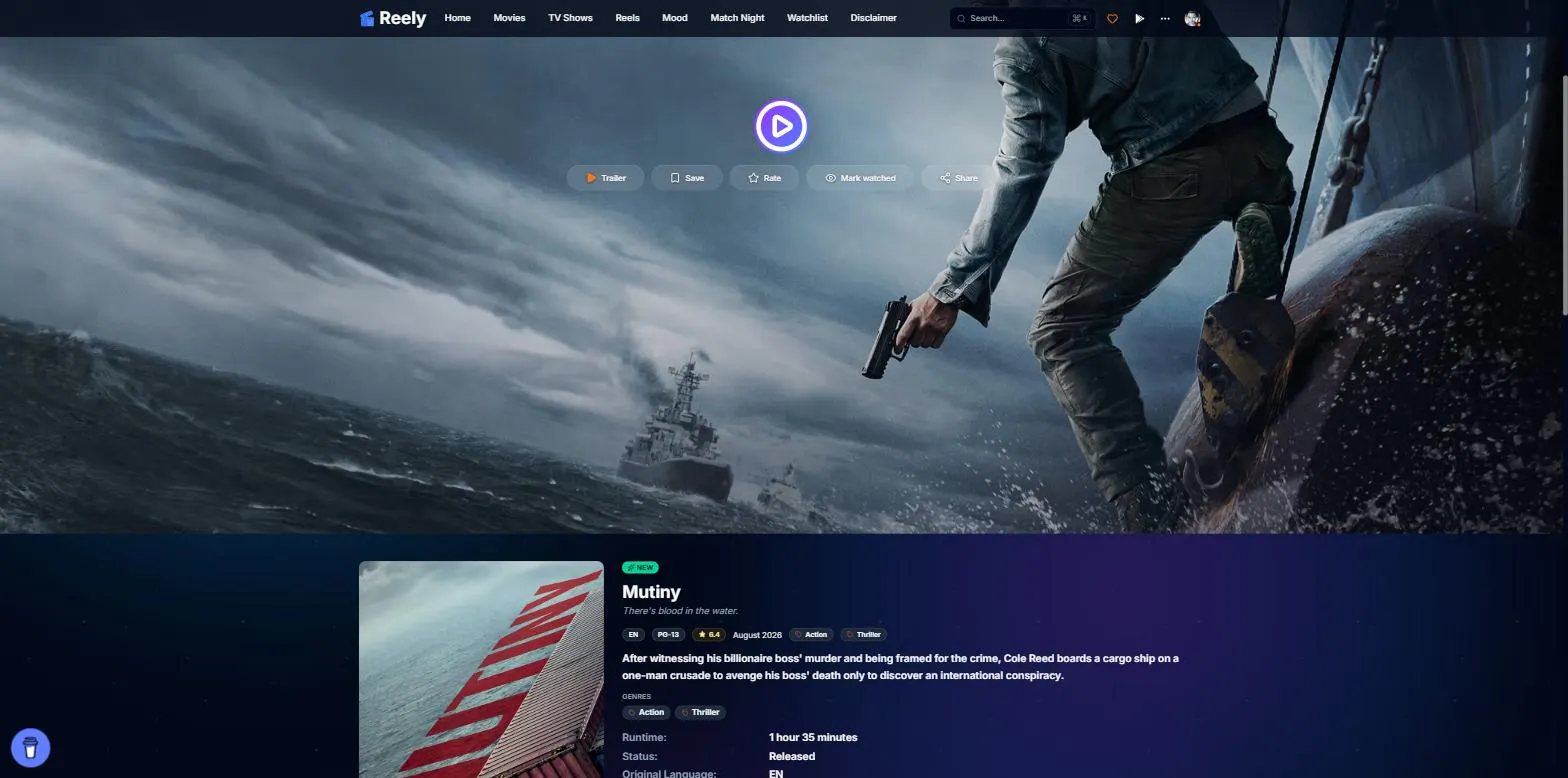Viewport: 1568px width, 778px height.
Task: Click the 1 hour 35 minutes runtime value
Action: click(x=813, y=737)
